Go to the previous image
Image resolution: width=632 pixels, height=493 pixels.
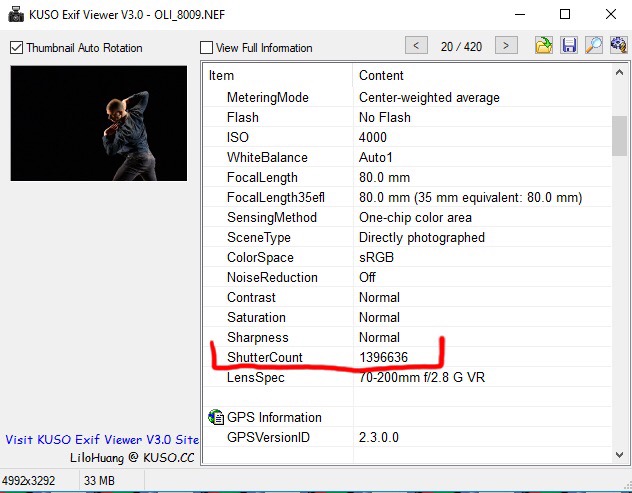pos(416,45)
